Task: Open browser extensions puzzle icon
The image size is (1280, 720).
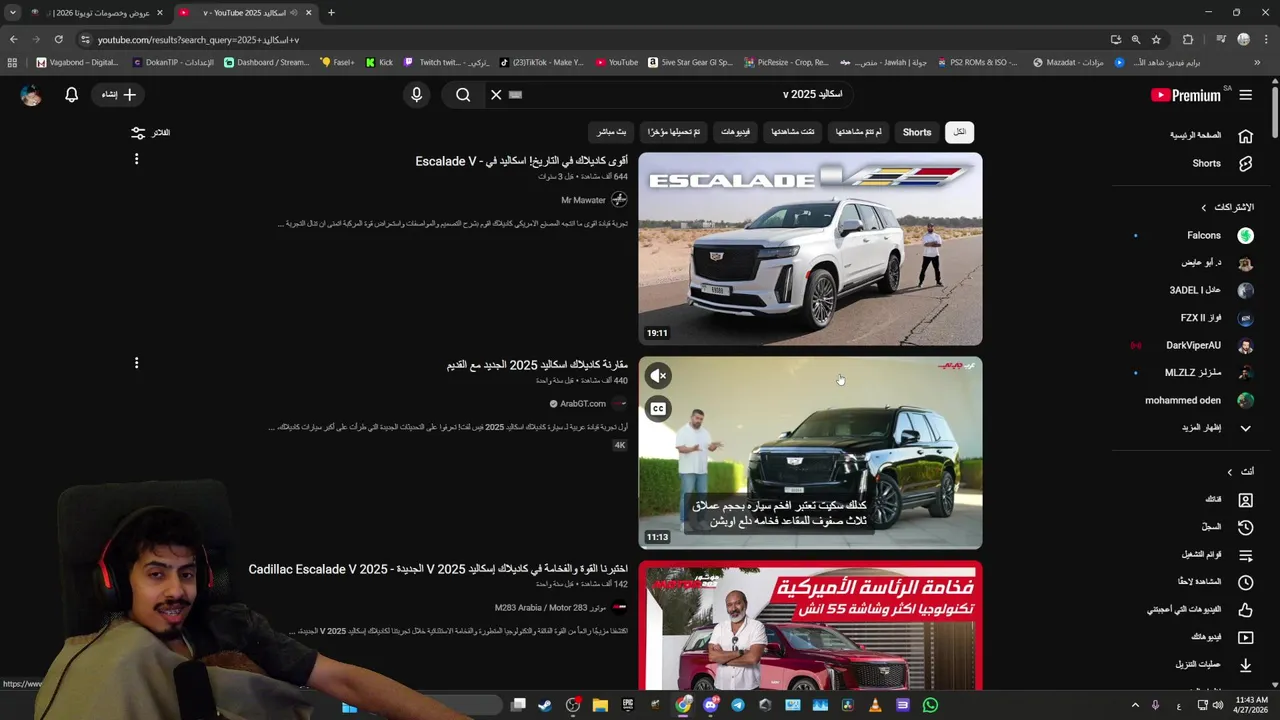Action: (x=1188, y=40)
